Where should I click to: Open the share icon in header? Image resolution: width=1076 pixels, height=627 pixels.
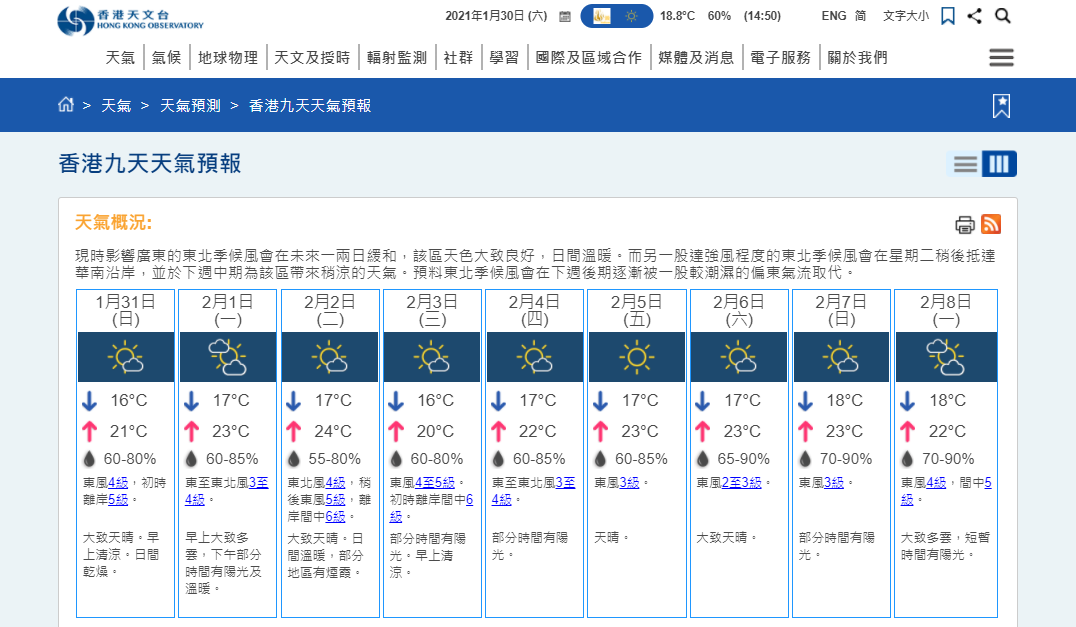point(975,16)
